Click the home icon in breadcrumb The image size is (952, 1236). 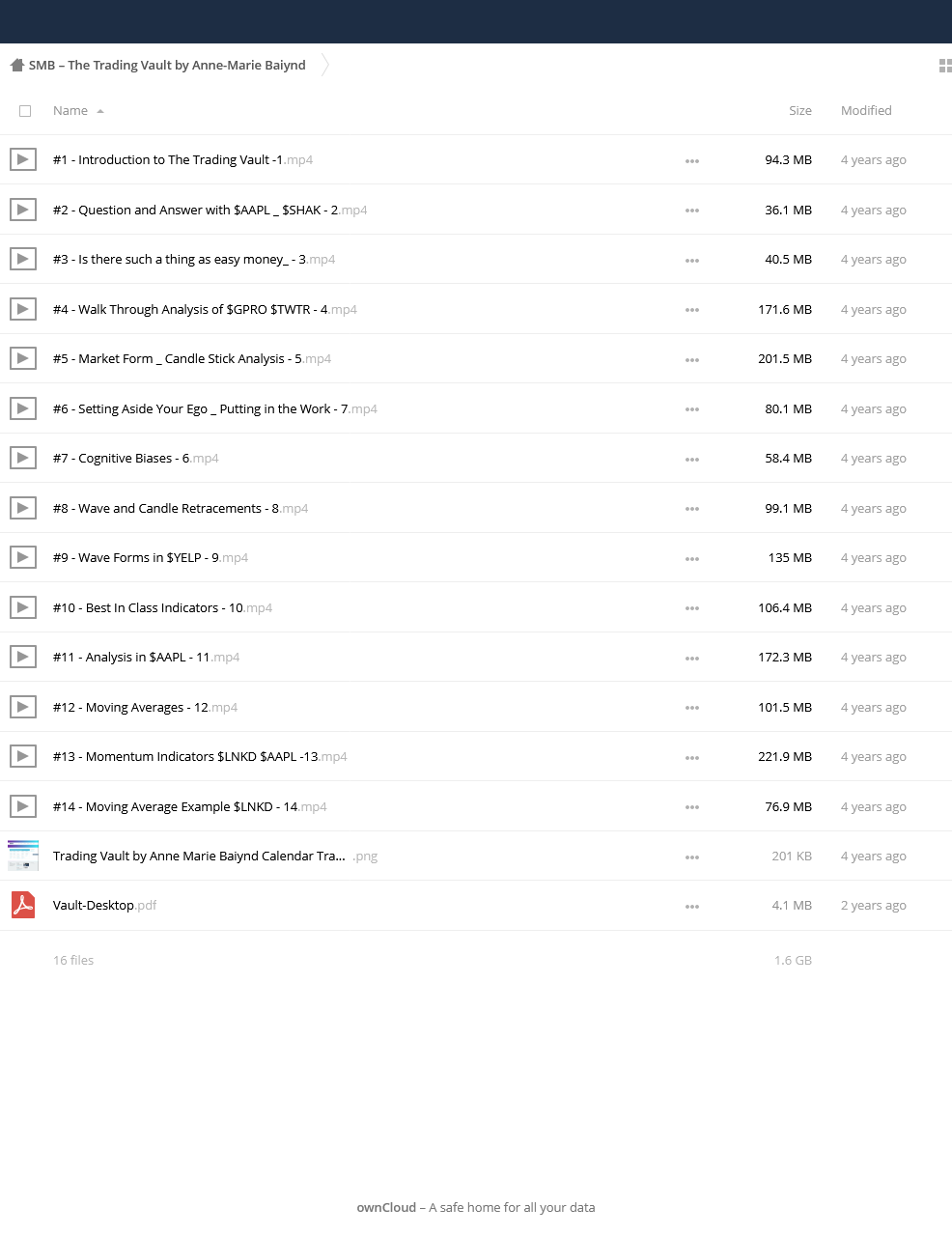16,66
